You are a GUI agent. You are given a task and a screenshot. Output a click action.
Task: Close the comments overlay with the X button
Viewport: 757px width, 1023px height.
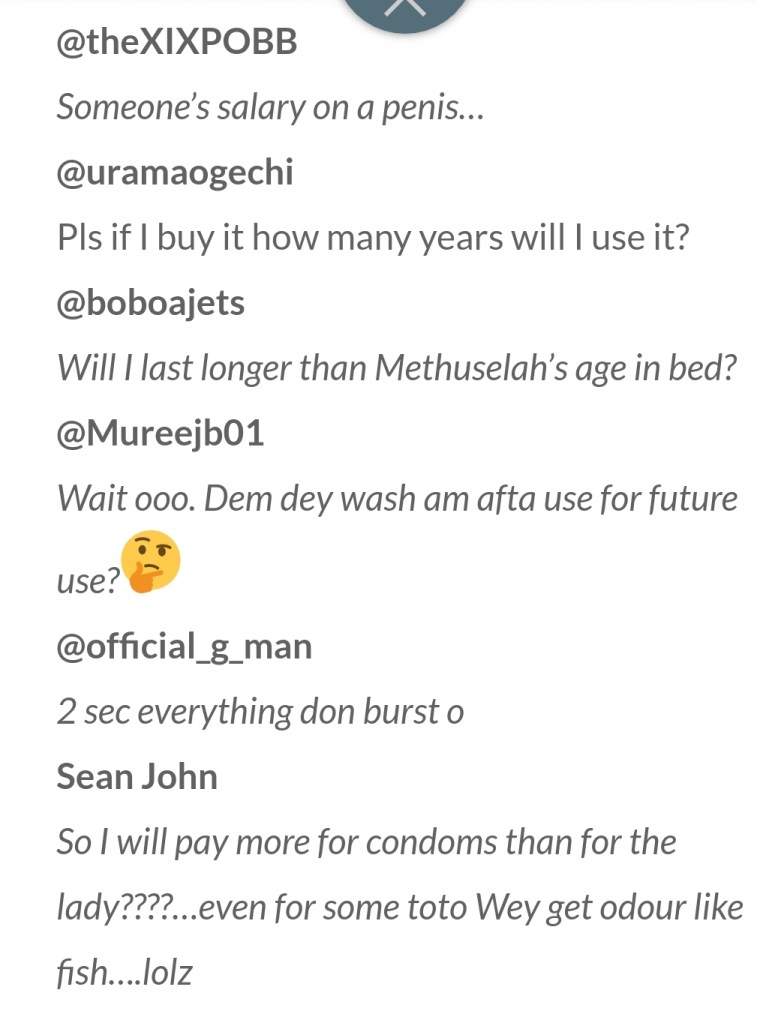point(405,8)
